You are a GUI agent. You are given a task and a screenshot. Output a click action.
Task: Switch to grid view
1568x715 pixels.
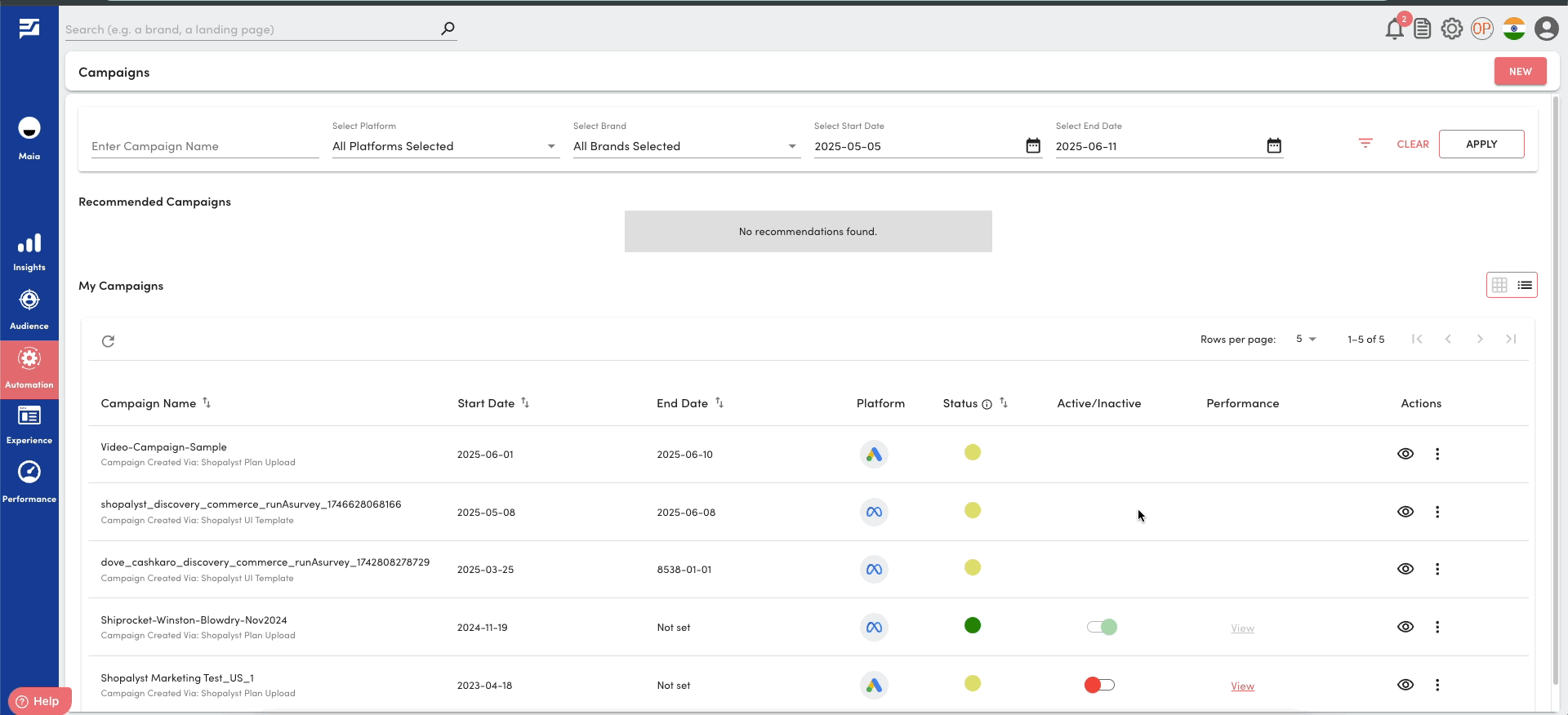pos(1499,285)
